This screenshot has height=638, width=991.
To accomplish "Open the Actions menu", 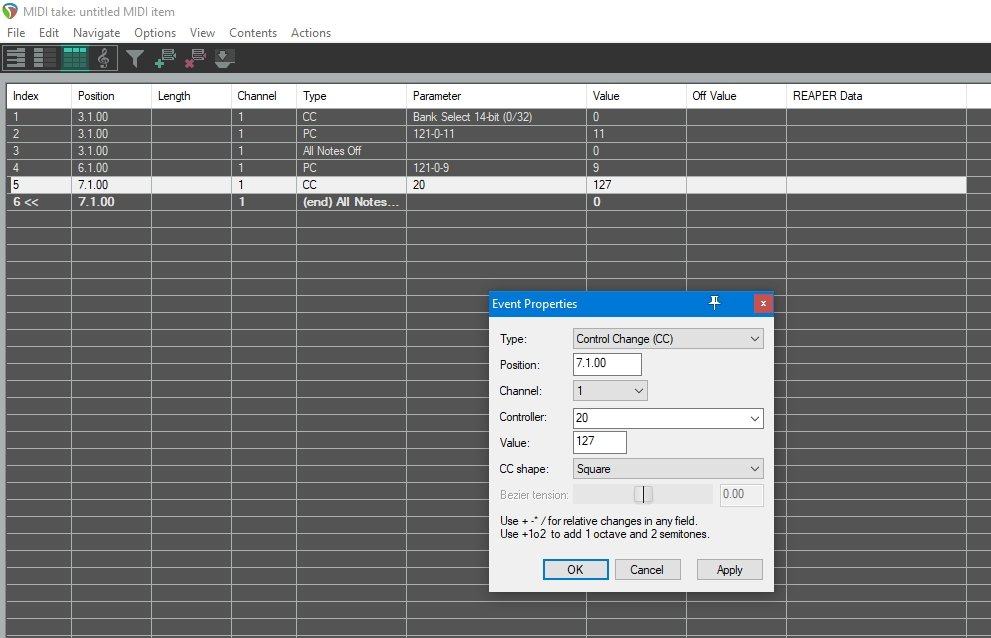I will [310, 33].
